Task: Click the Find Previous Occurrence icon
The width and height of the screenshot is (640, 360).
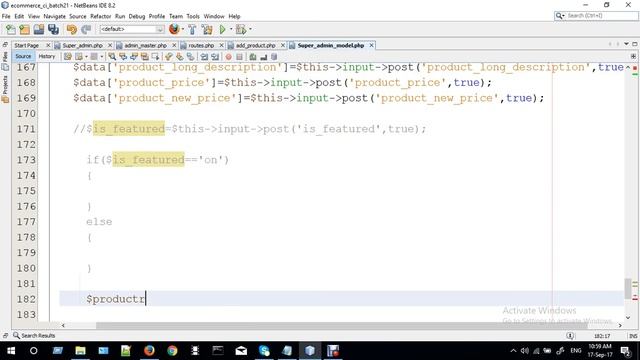Action: pyautogui.click(x=123, y=57)
